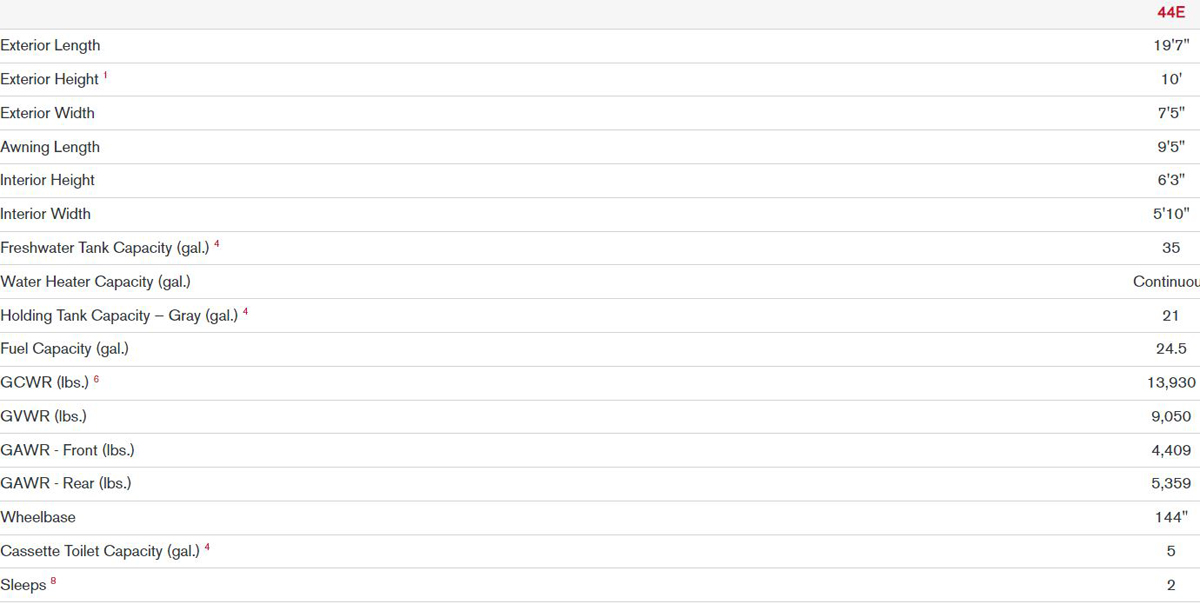Select the Exterior Length row label
The width and height of the screenshot is (1200, 604).
(x=50, y=45)
